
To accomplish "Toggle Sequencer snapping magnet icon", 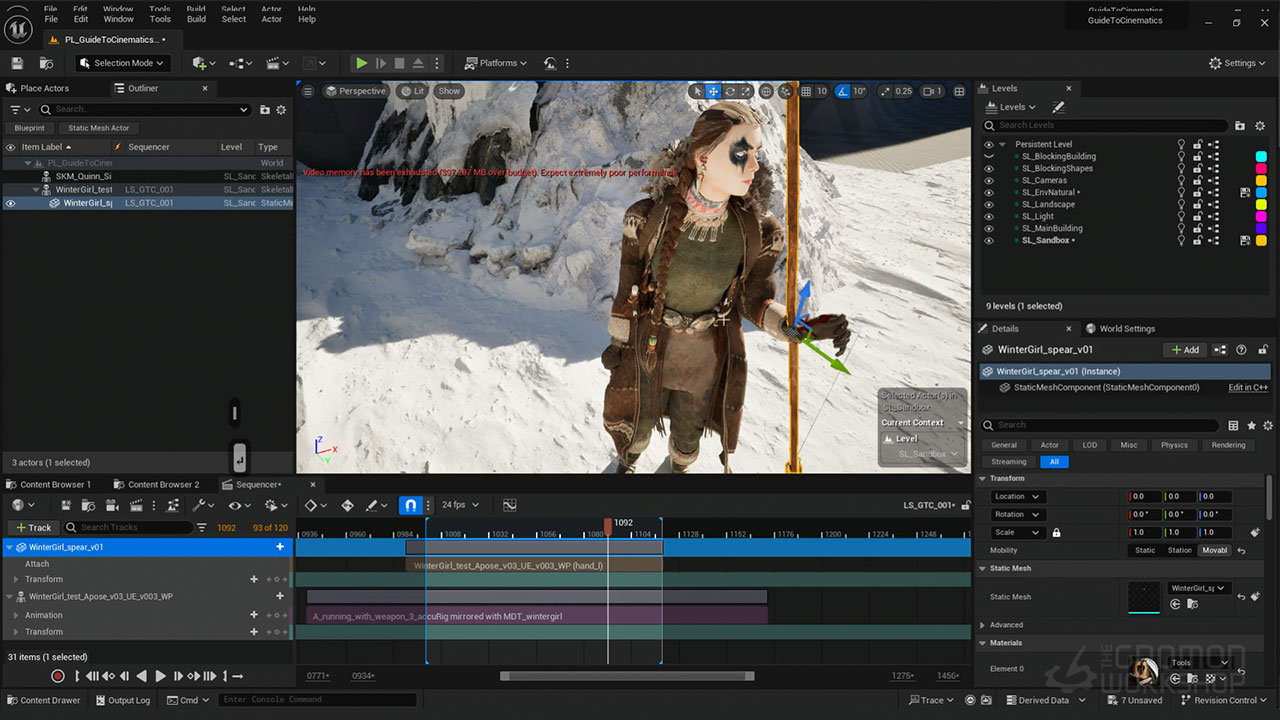I will (410, 505).
